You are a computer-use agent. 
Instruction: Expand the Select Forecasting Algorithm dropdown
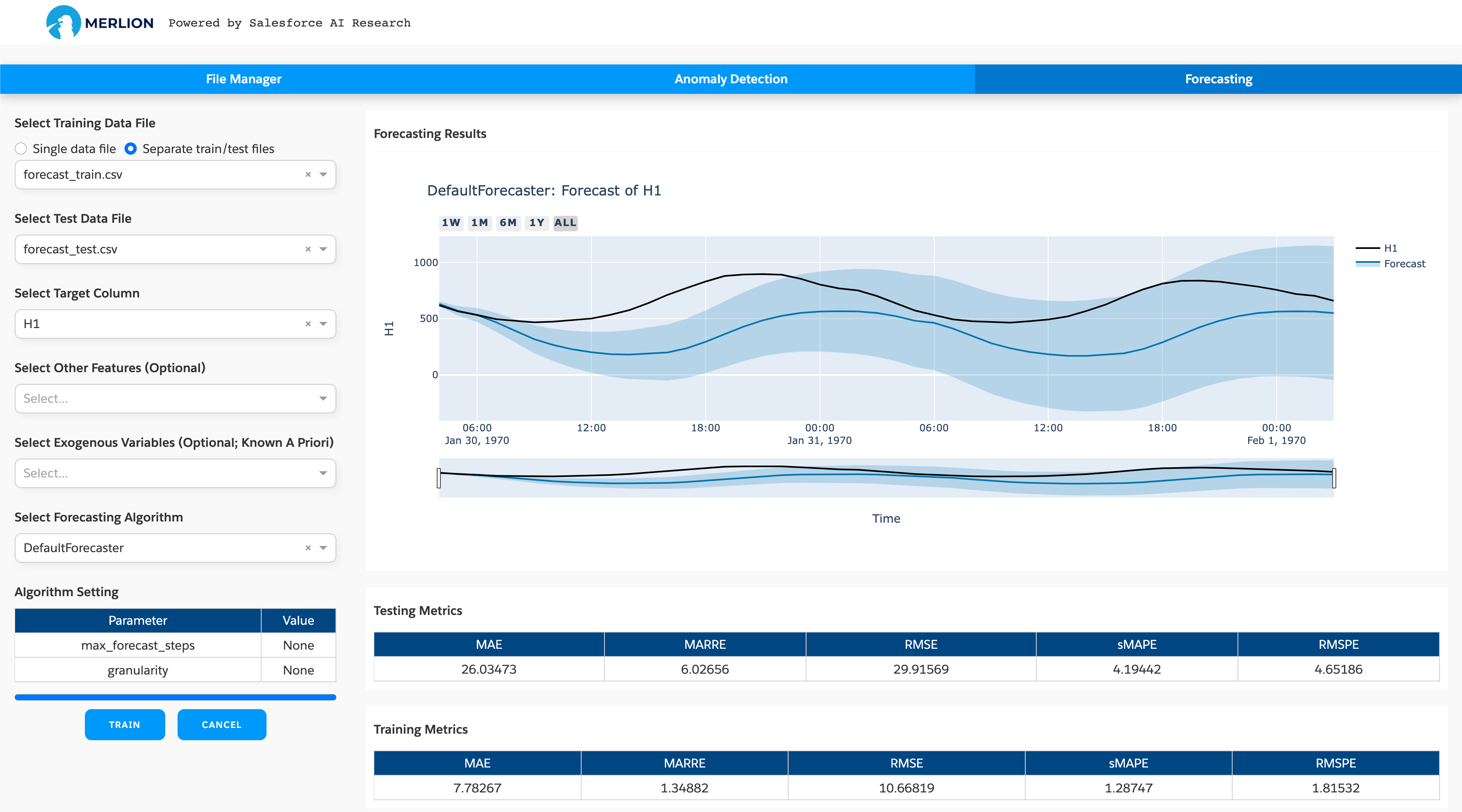coord(324,548)
